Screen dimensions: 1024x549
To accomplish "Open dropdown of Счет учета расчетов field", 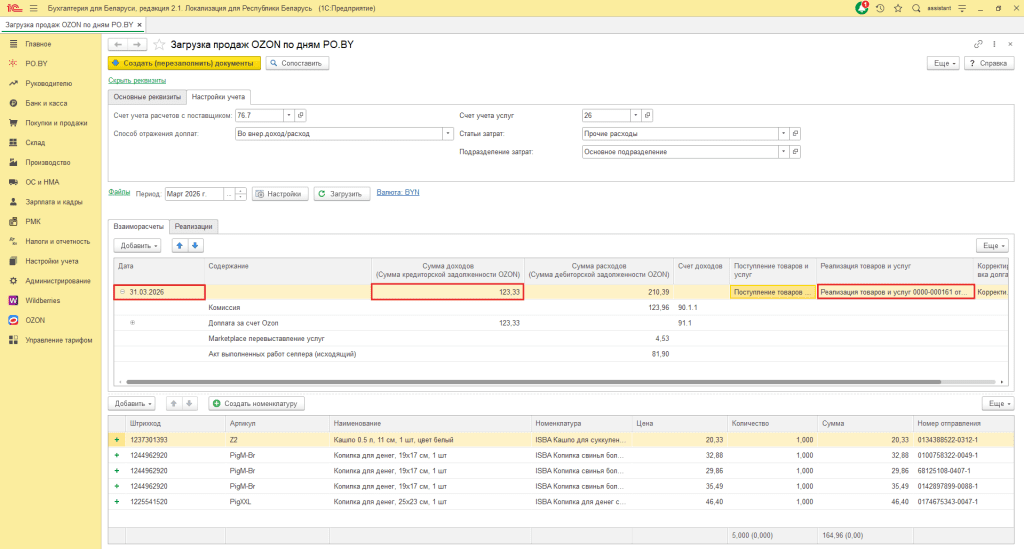I will 288,115.
